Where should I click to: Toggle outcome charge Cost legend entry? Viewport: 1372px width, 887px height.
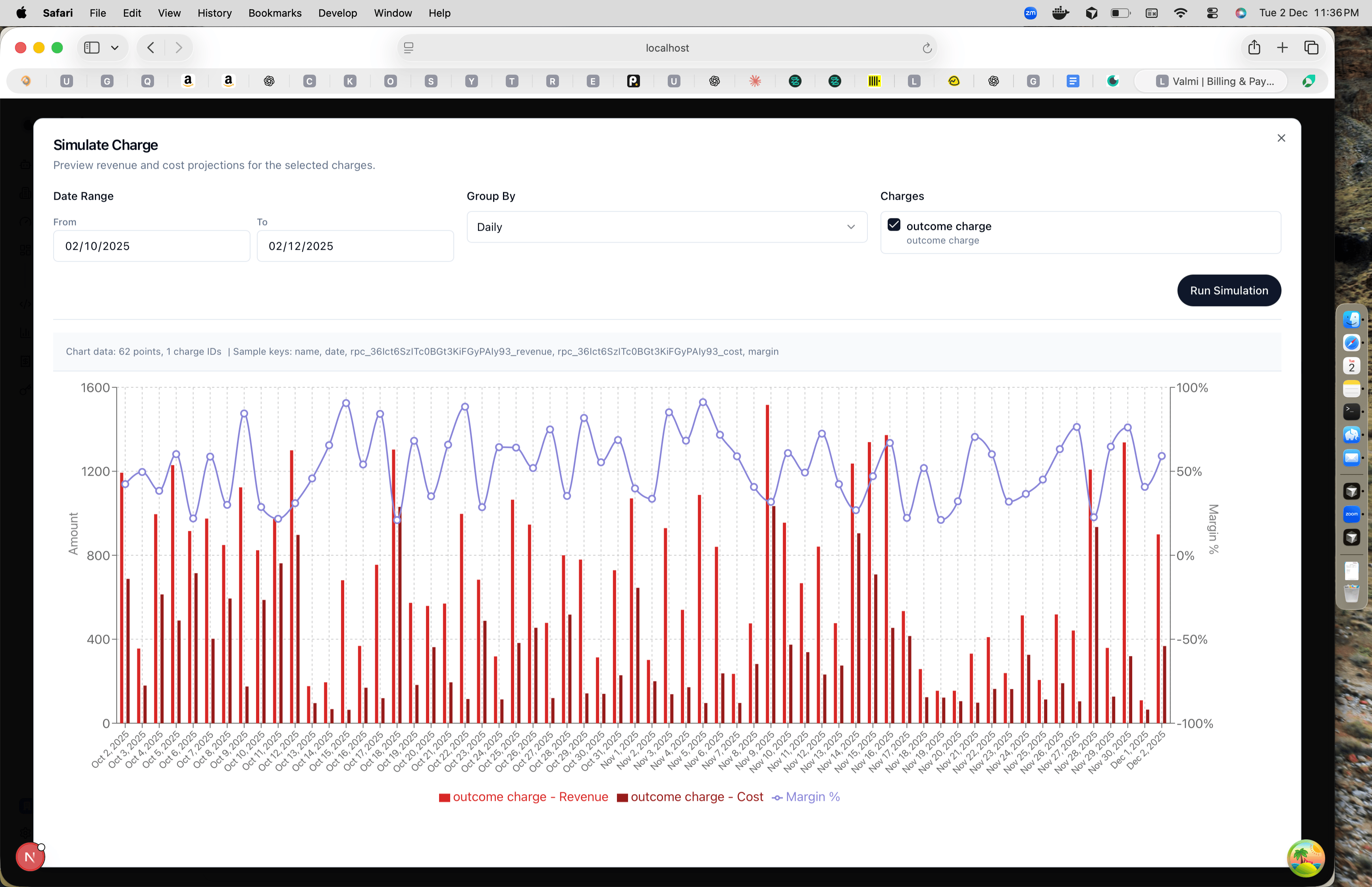click(x=690, y=796)
